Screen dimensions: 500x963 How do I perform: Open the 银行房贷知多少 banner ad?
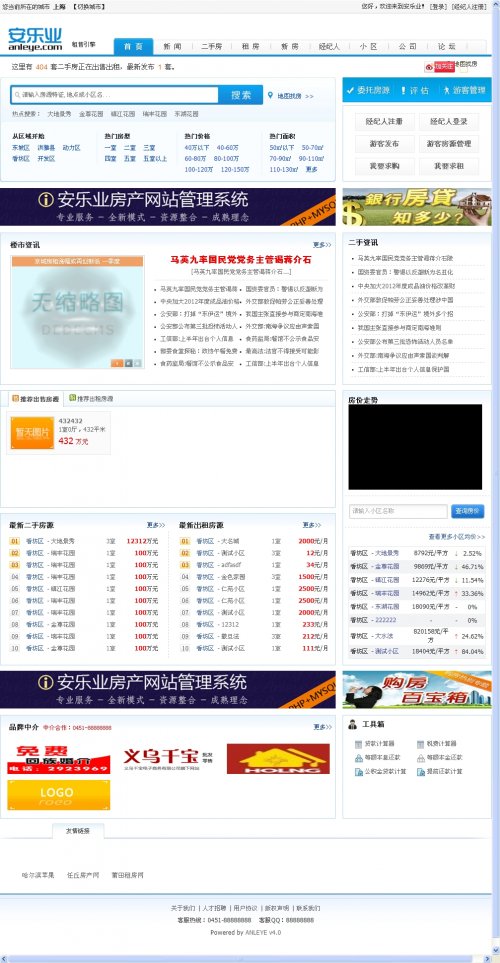(x=417, y=207)
